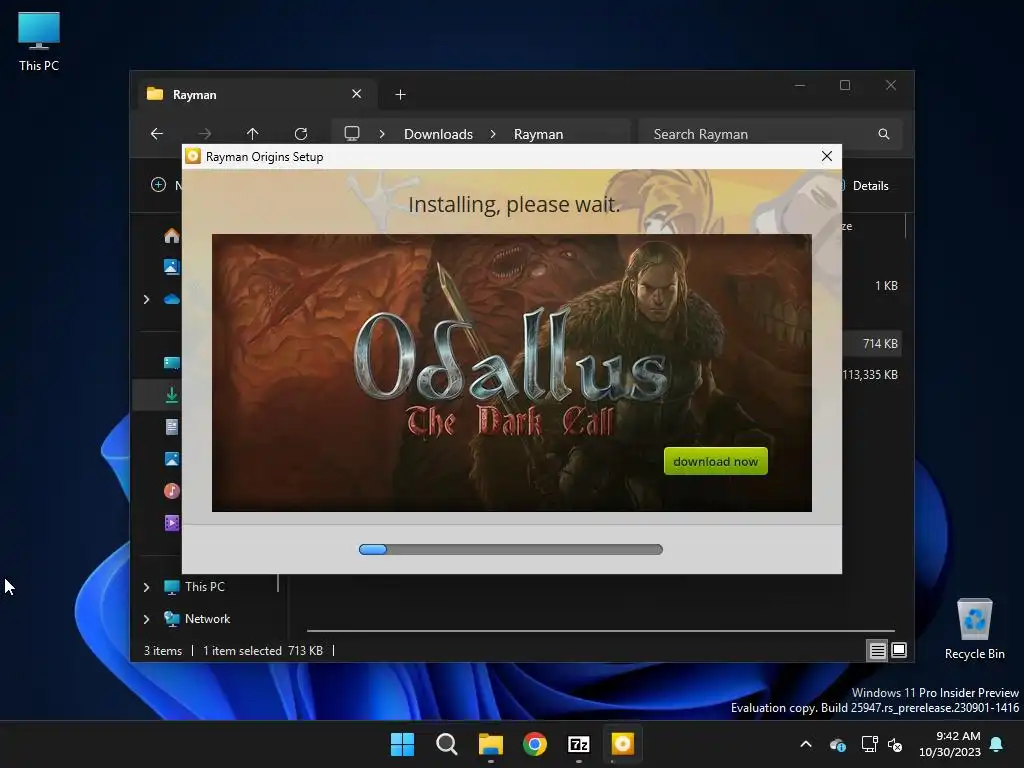Open Desktop folder in sidebar
Image resolution: width=1024 pixels, height=768 pixels.
[x=172, y=363]
